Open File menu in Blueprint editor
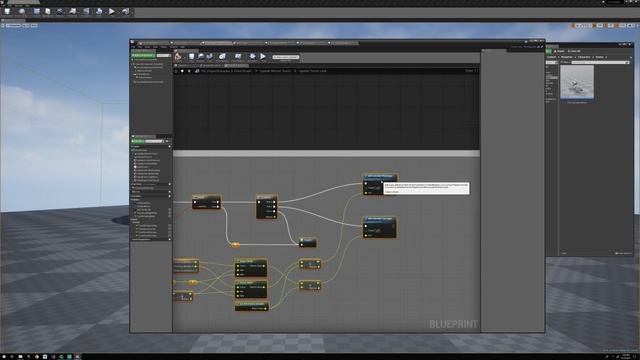This screenshot has height=360, width=640. (133, 47)
